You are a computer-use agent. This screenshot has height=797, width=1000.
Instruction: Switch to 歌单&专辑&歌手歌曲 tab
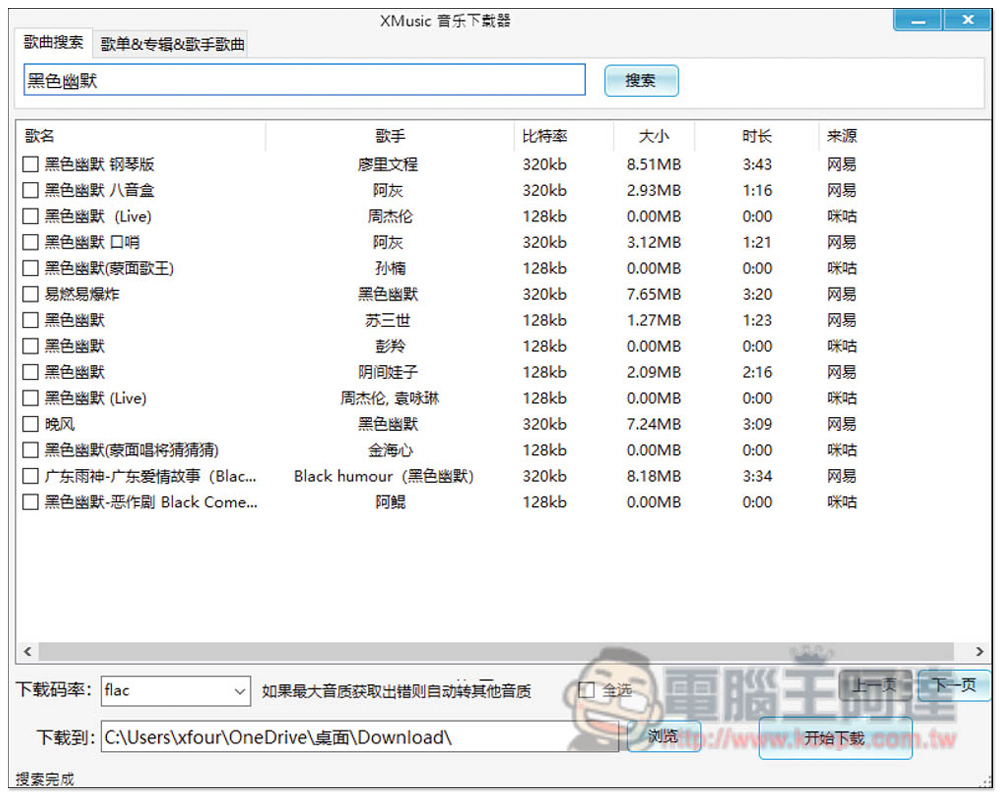(172, 45)
